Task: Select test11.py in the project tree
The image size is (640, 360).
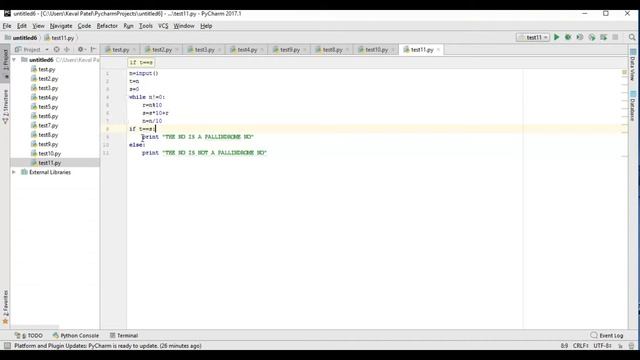Action: 49,163
